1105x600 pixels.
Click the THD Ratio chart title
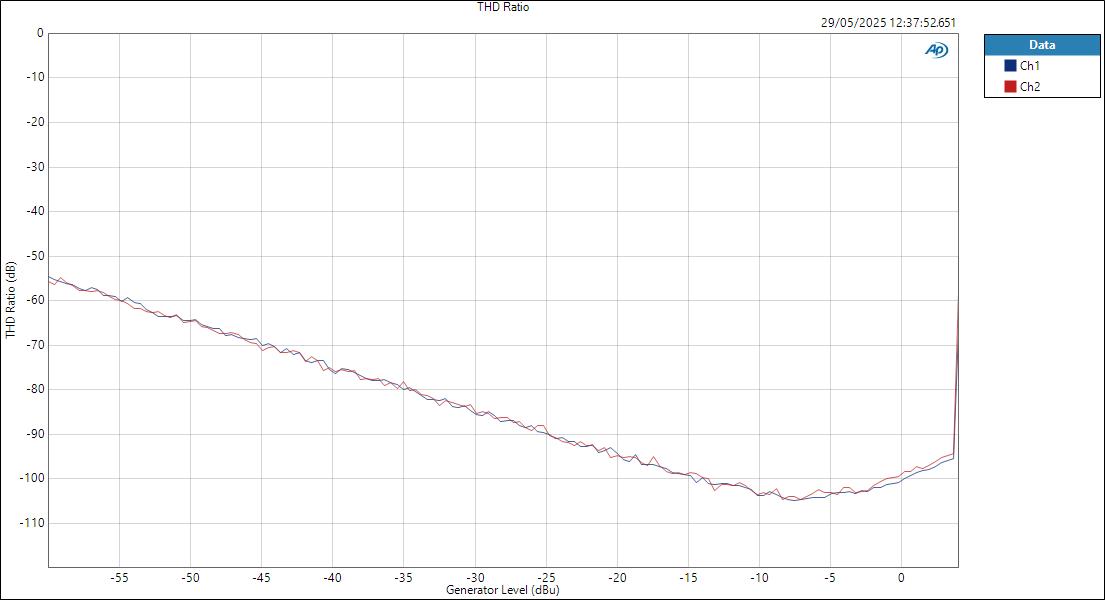502,6
